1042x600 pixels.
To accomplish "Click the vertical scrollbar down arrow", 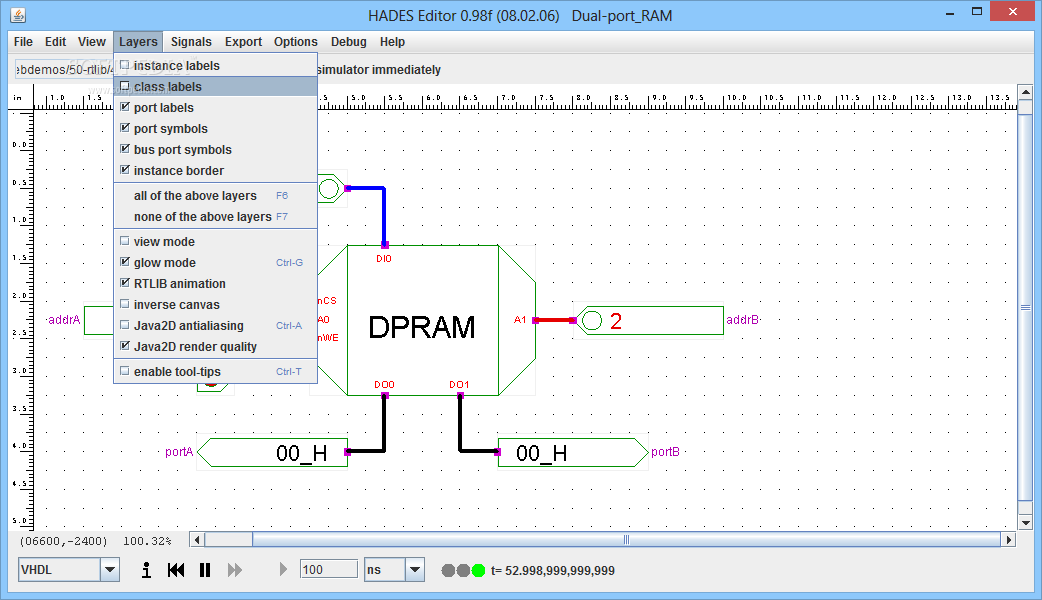I will point(1025,522).
